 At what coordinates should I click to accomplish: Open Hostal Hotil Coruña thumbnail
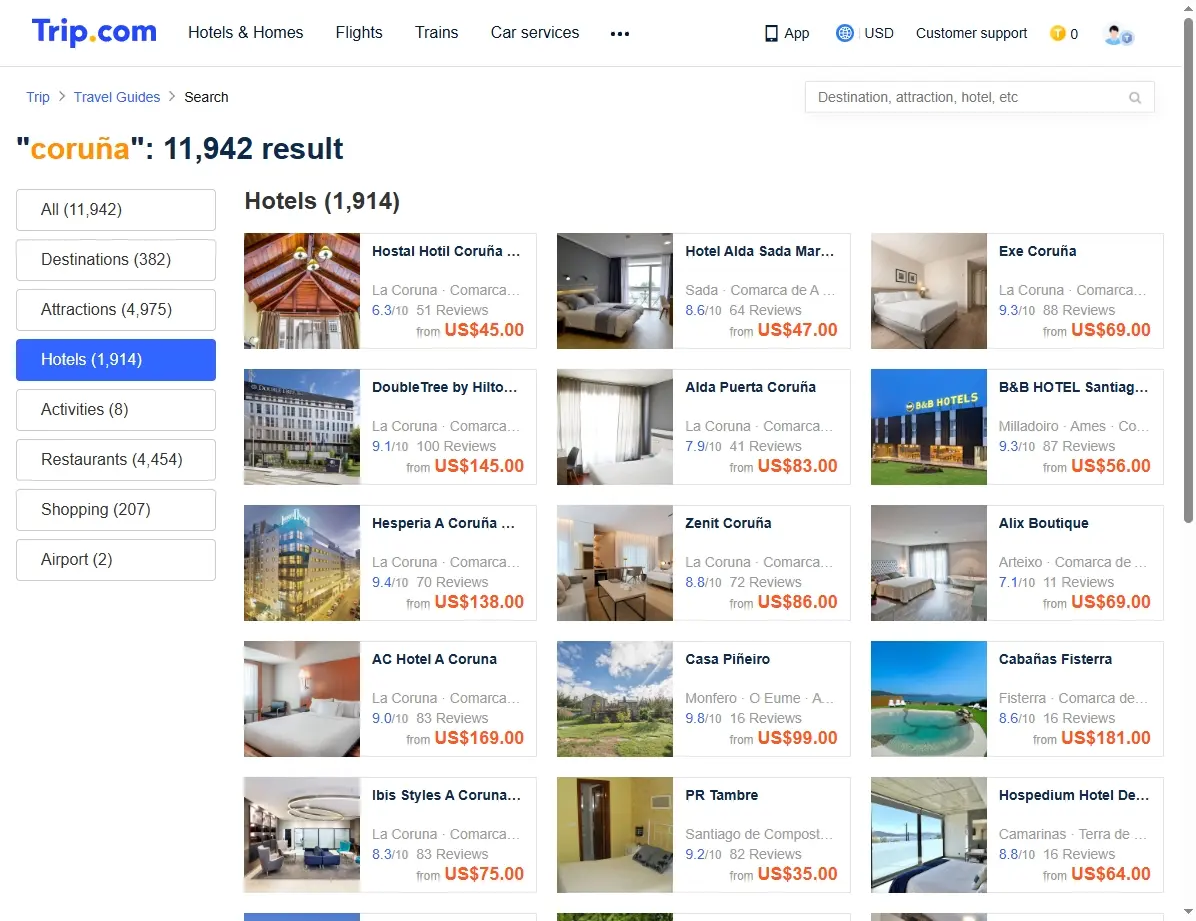302,291
